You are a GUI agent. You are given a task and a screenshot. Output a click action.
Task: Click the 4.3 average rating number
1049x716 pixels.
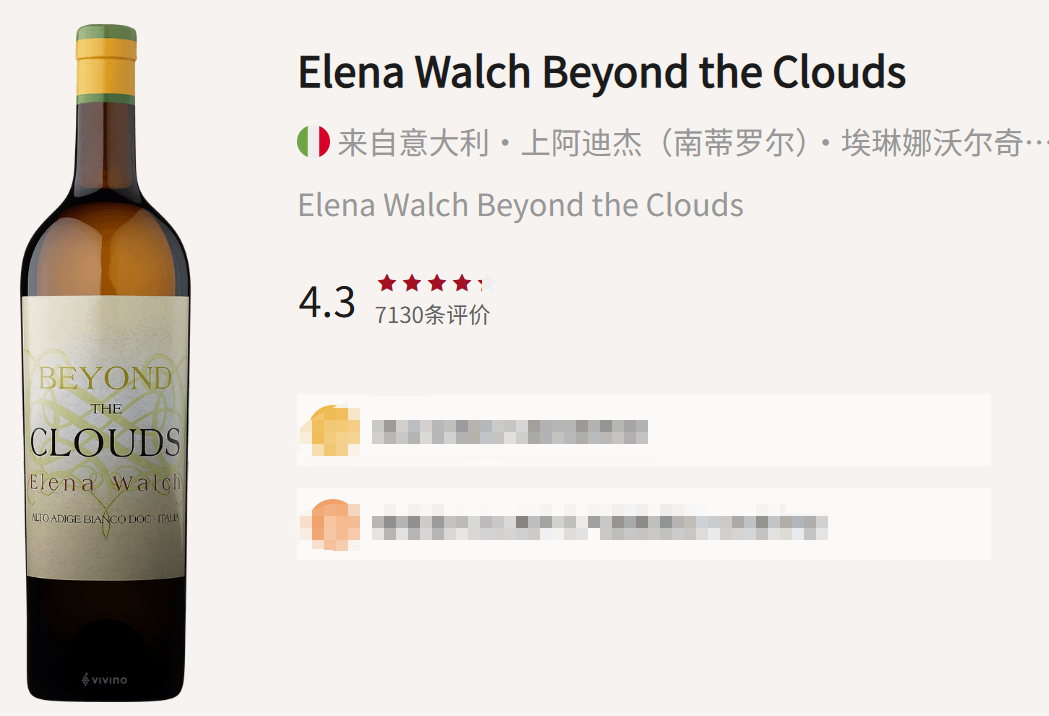click(x=327, y=302)
